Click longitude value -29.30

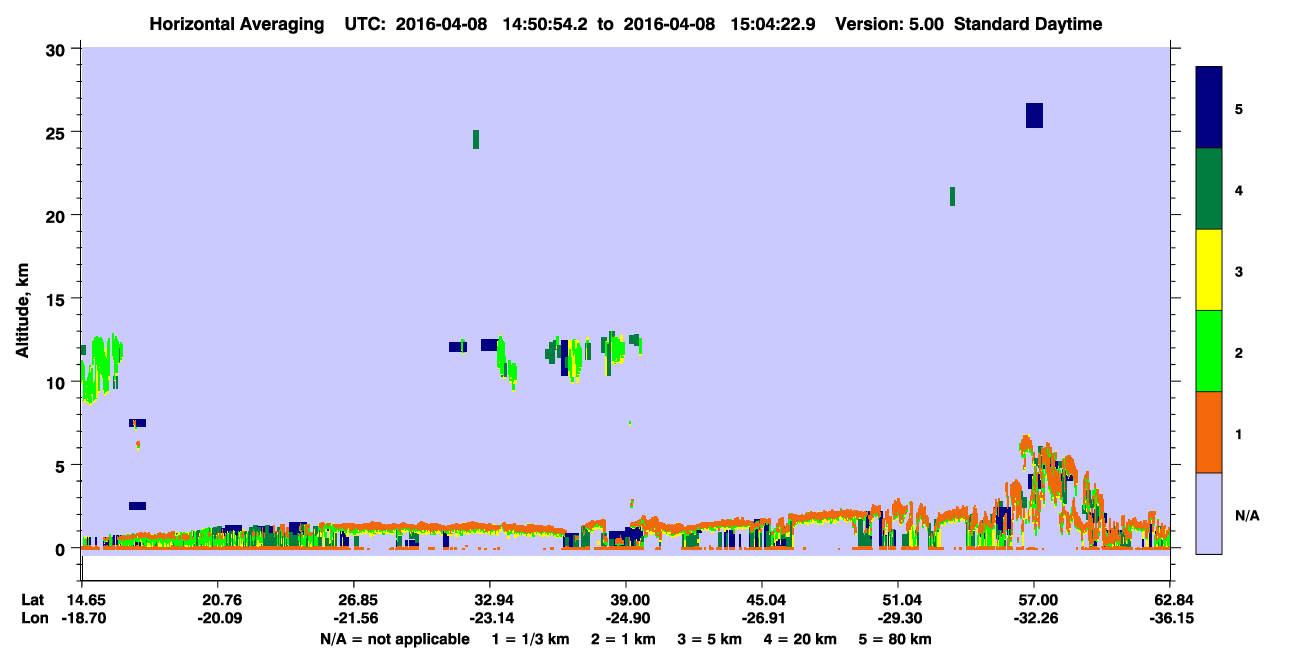pos(898,619)
